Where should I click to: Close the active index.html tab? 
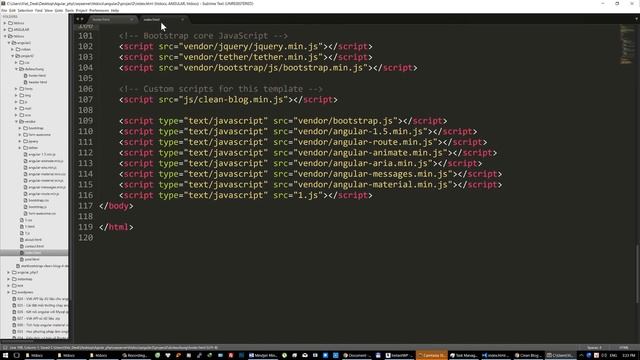point(182,19)
